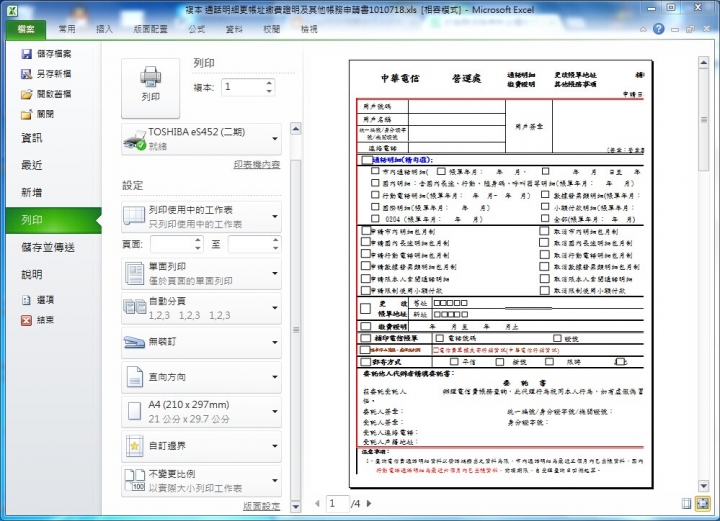The height and width of the screenshot is (521, 720).
Task: Click preview scrollbar up arrow
Action: (x=703, y=62)
